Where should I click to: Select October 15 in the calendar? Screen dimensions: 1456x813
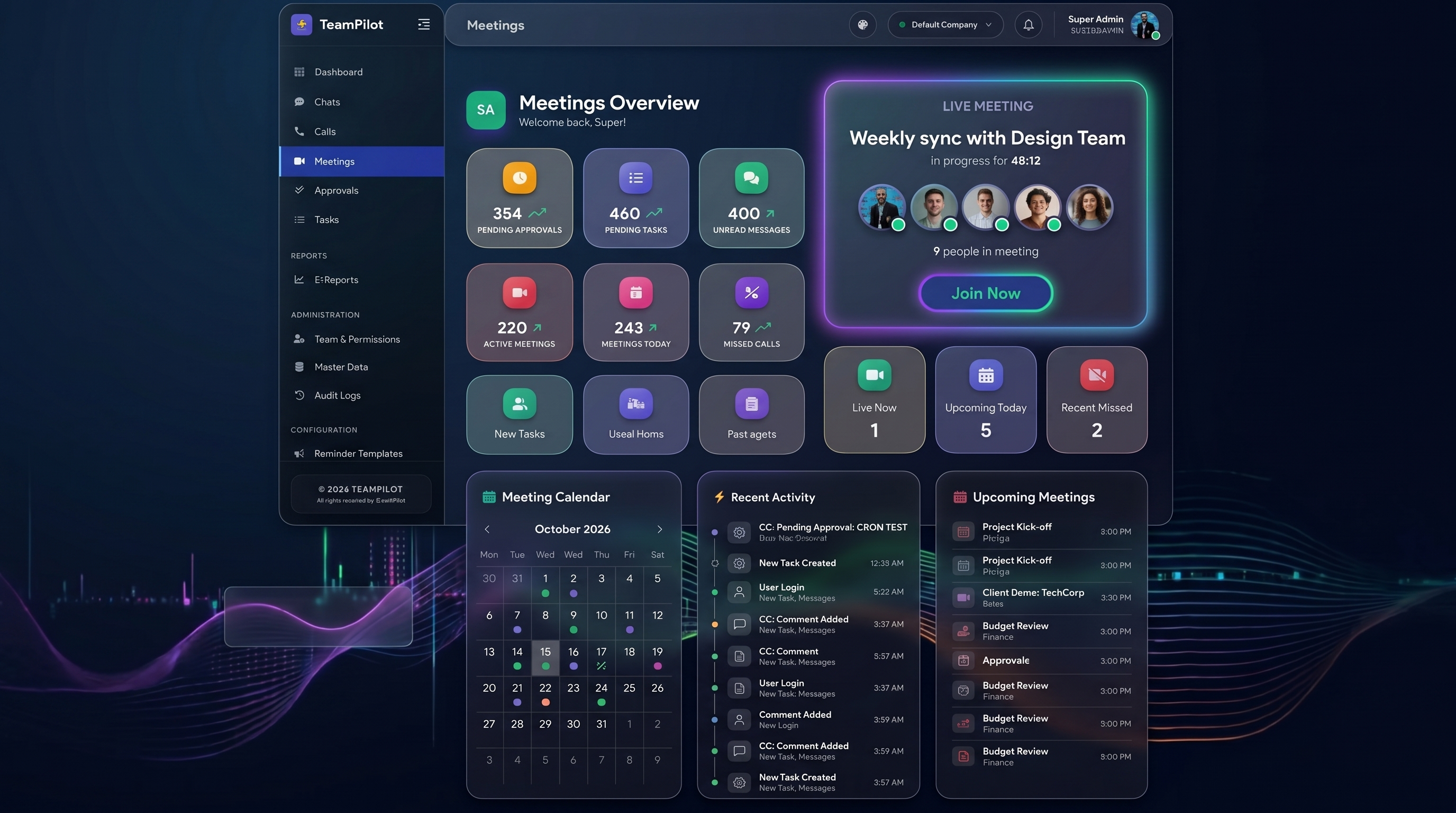[x=545, y=657]
